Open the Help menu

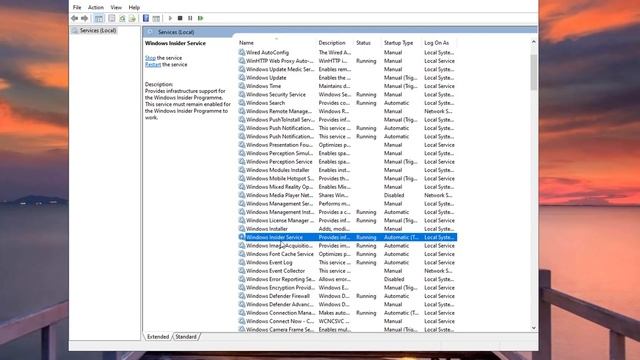(134, 7)
